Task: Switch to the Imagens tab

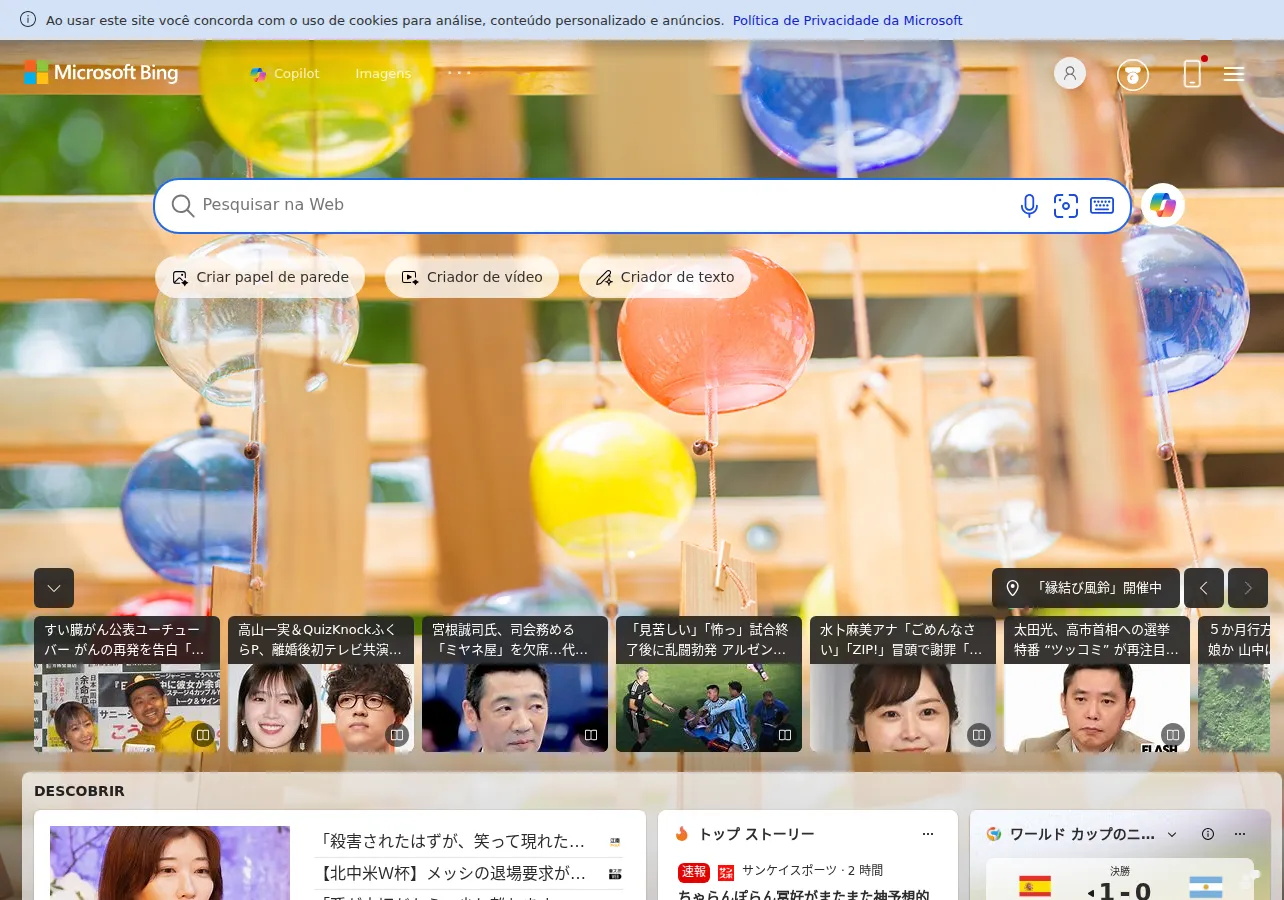Action: point(383,73)
